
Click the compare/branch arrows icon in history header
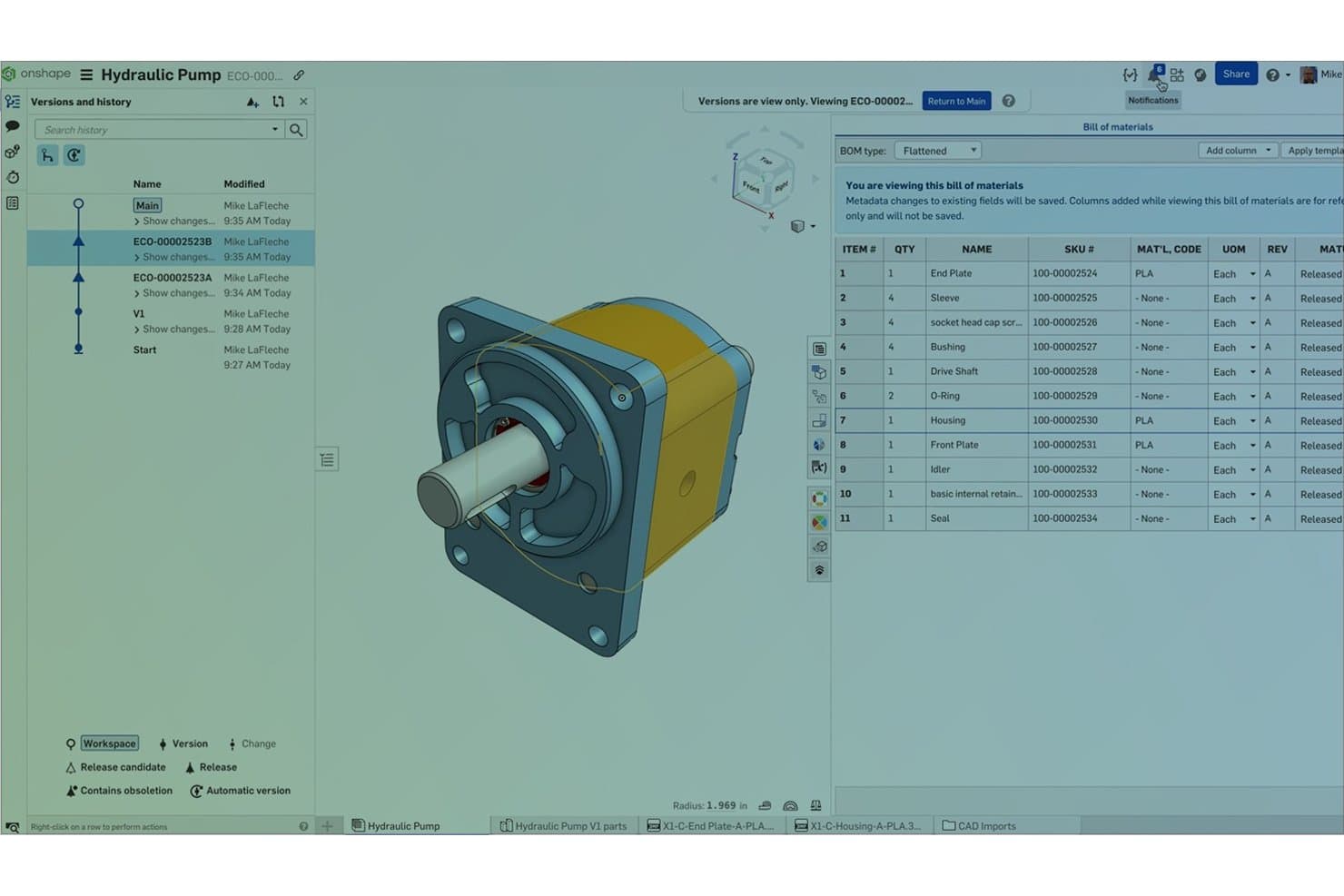tap(278, 102)
